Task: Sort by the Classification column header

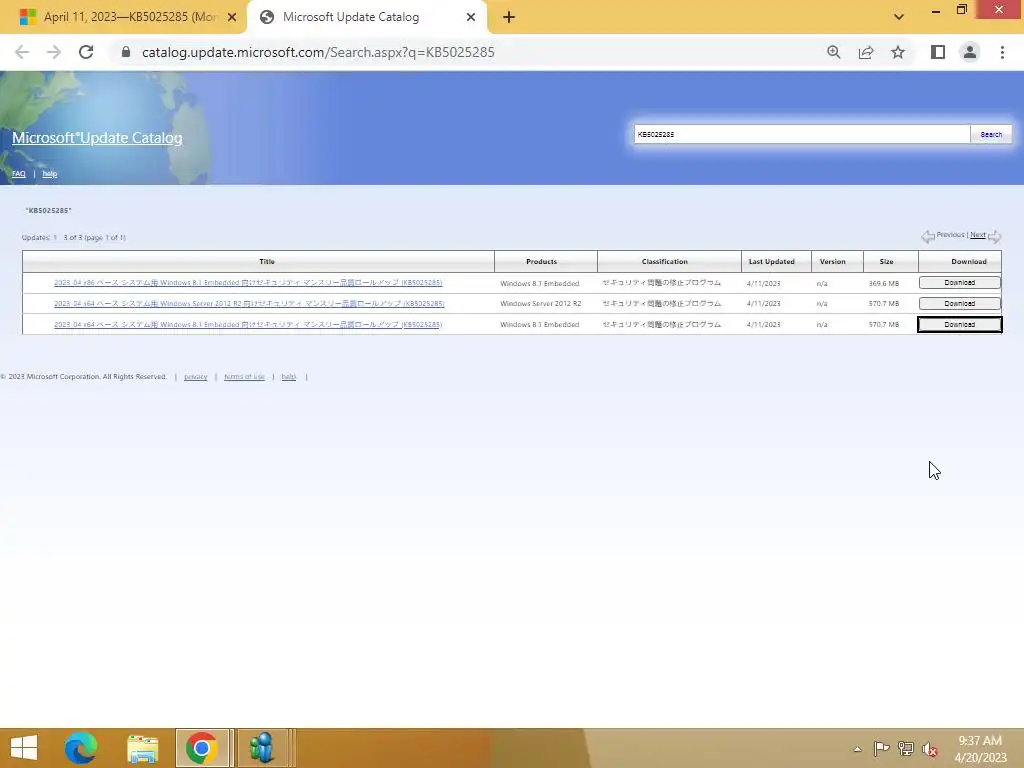Action: click(x=664, y=261)
